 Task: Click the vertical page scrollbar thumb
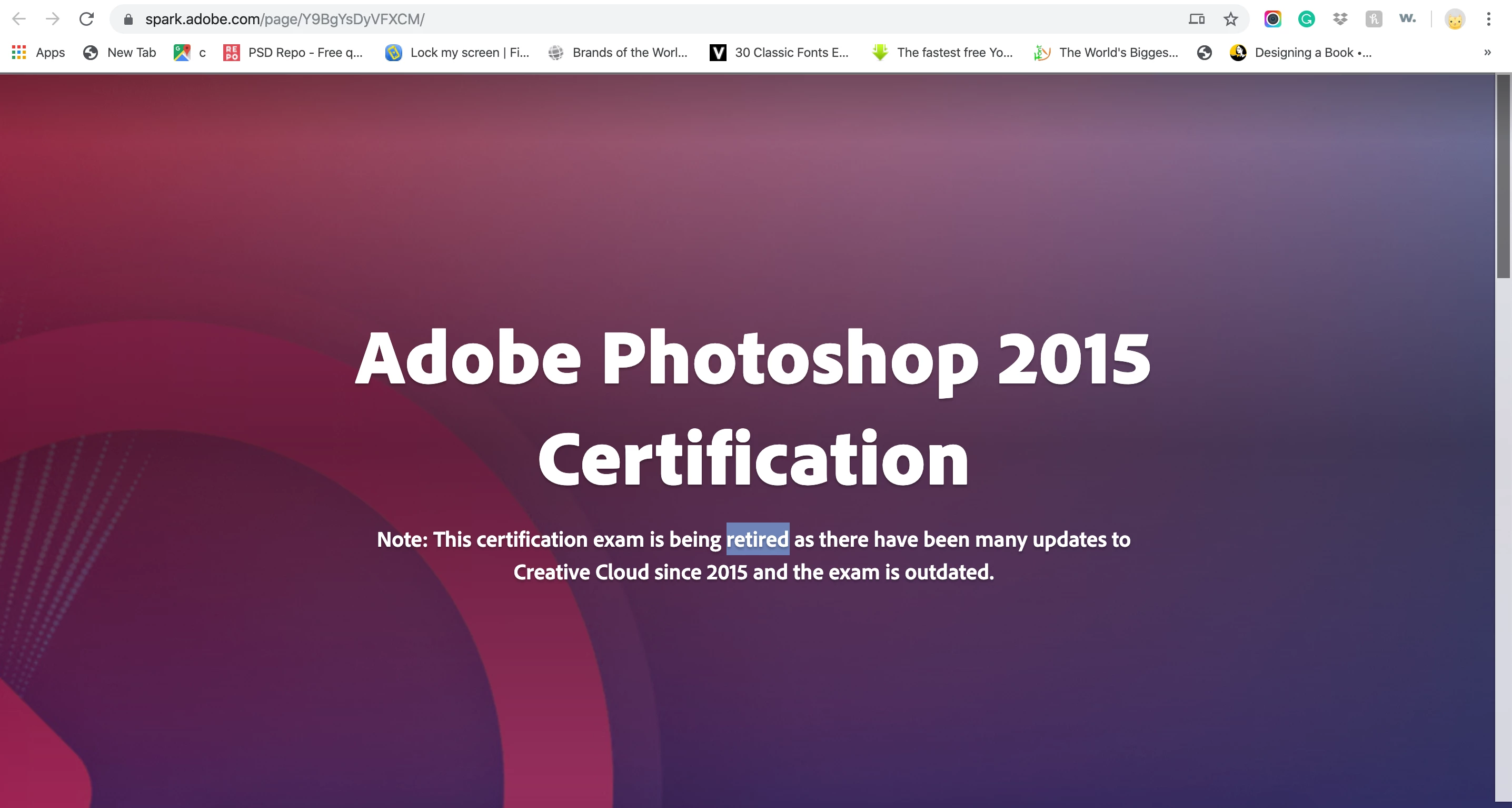point(1503,176)
